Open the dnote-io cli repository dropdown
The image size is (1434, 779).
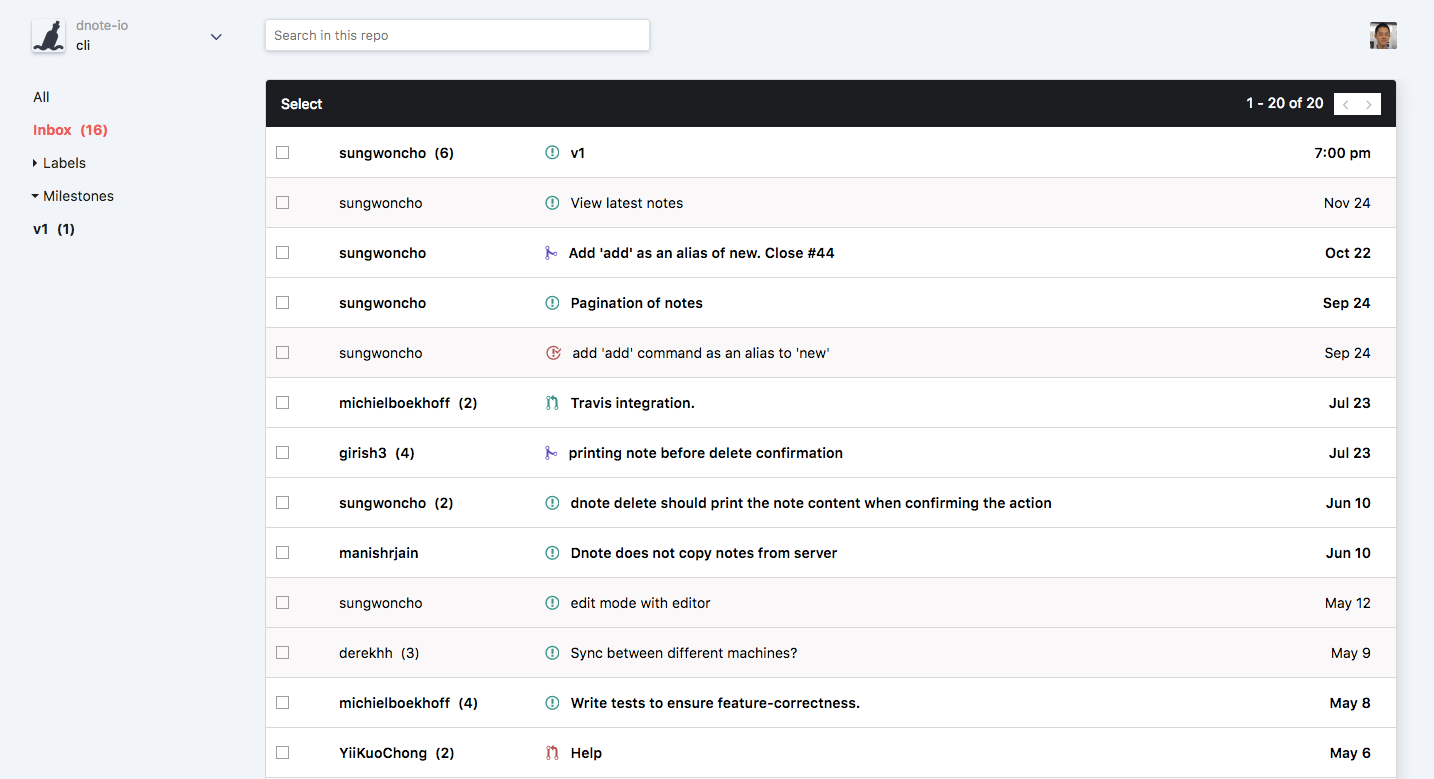click(216, 37)
